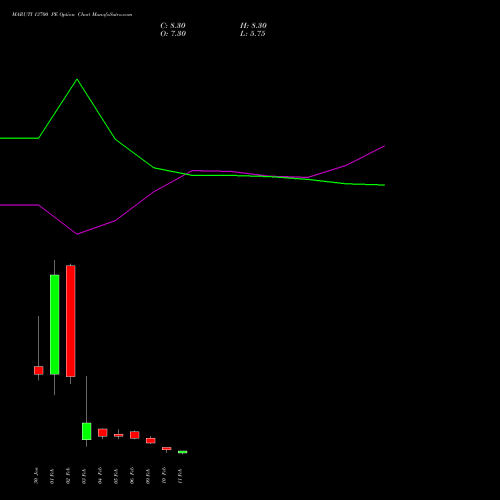Screen dimensions: 500x500
Task: Click the red candle for 04 Feb
Action: point(103,433)
